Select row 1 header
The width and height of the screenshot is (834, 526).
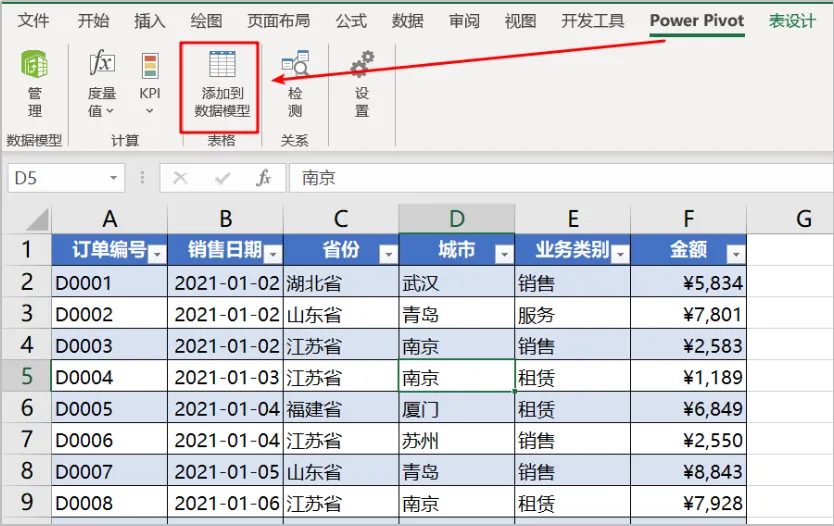(27, 249)
